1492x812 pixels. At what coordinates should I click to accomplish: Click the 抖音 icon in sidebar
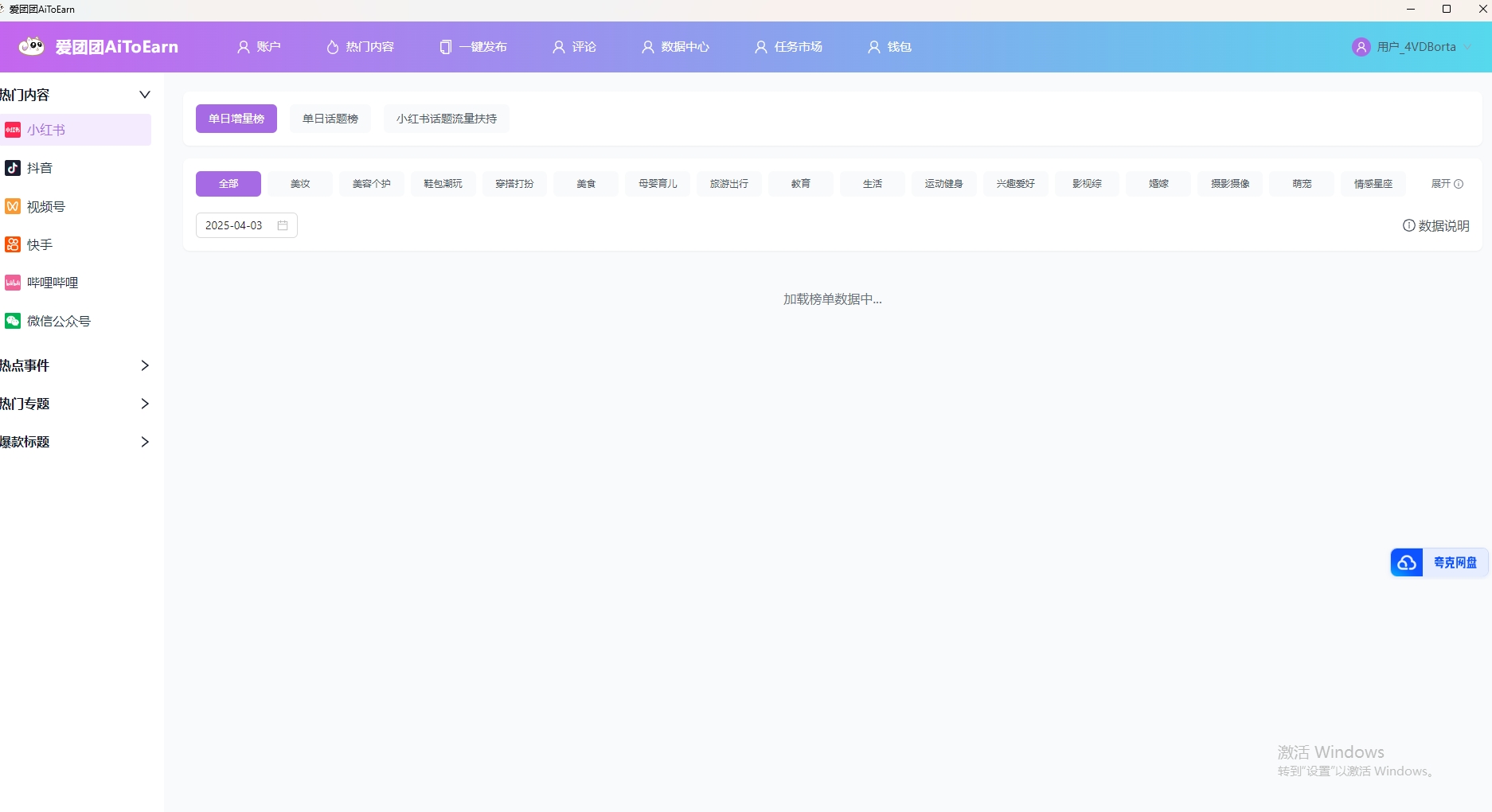(x=13, y=168)
